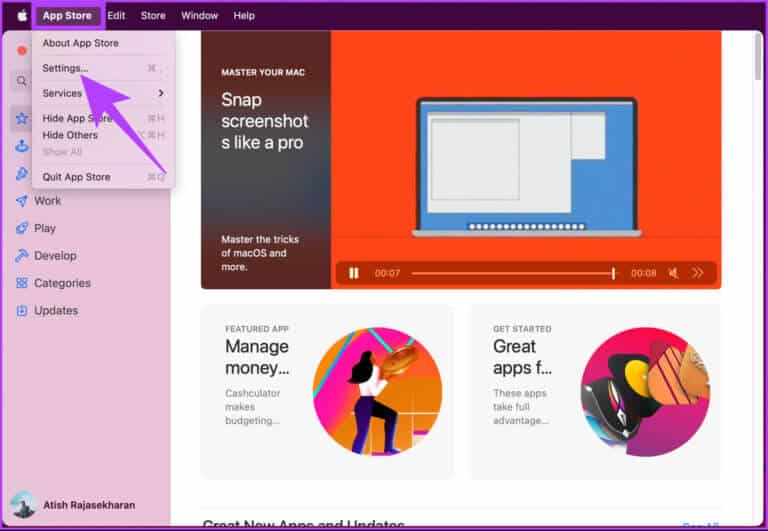This screenshot has height=531, width=768.
Task: Mute the featured video sound
Action: [673, 273]
